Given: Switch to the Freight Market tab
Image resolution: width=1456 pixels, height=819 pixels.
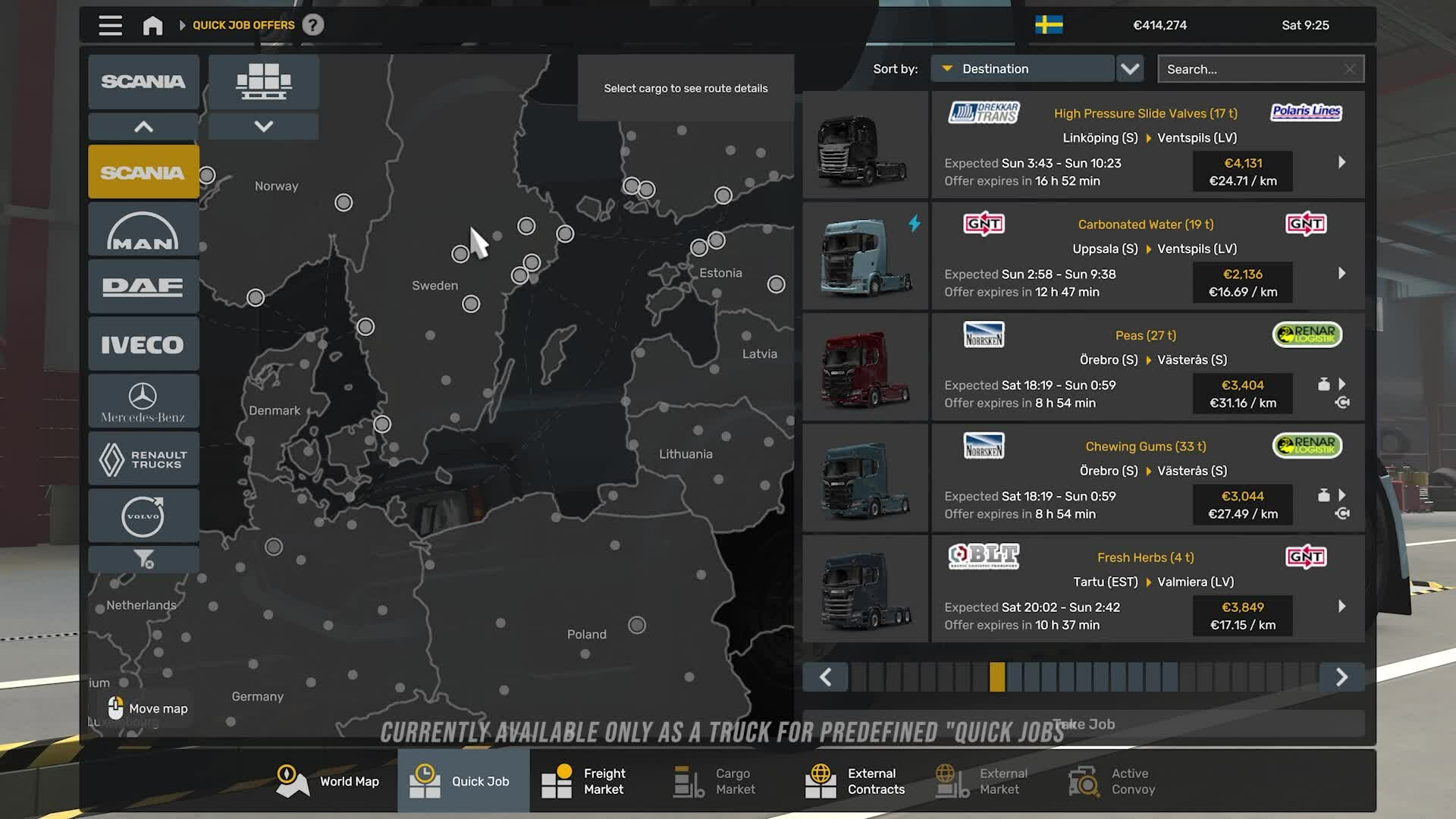Looking at the screenshot, I should 584,781.
